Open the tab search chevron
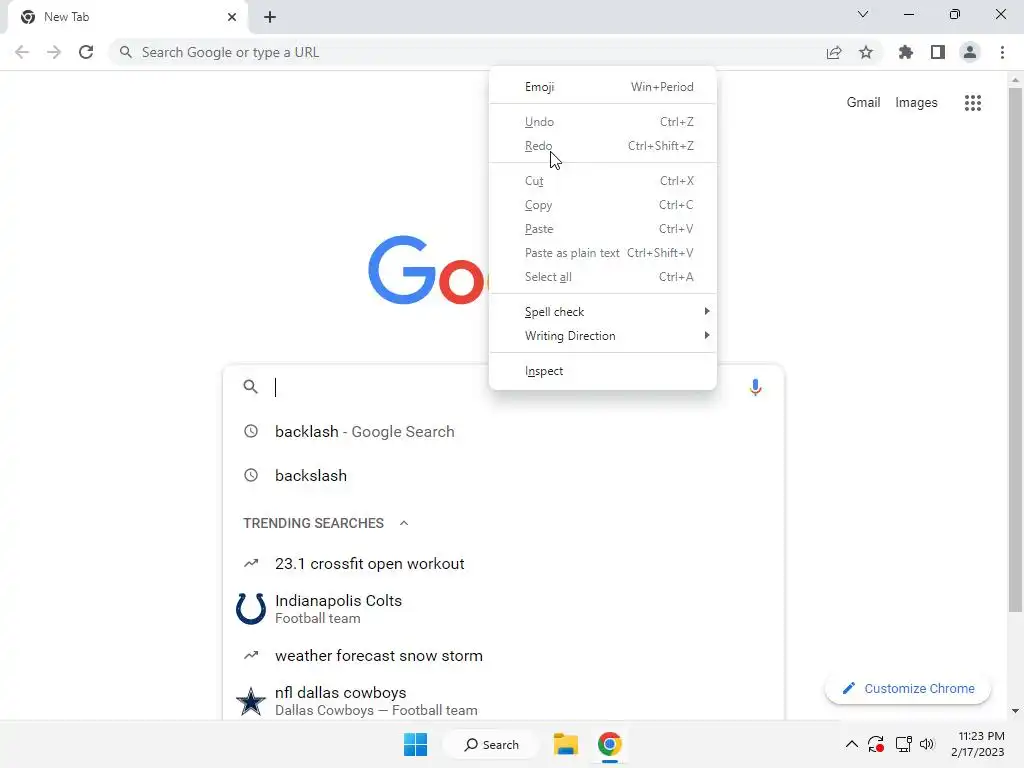1024x768 pixels. [x=863, y=14]
